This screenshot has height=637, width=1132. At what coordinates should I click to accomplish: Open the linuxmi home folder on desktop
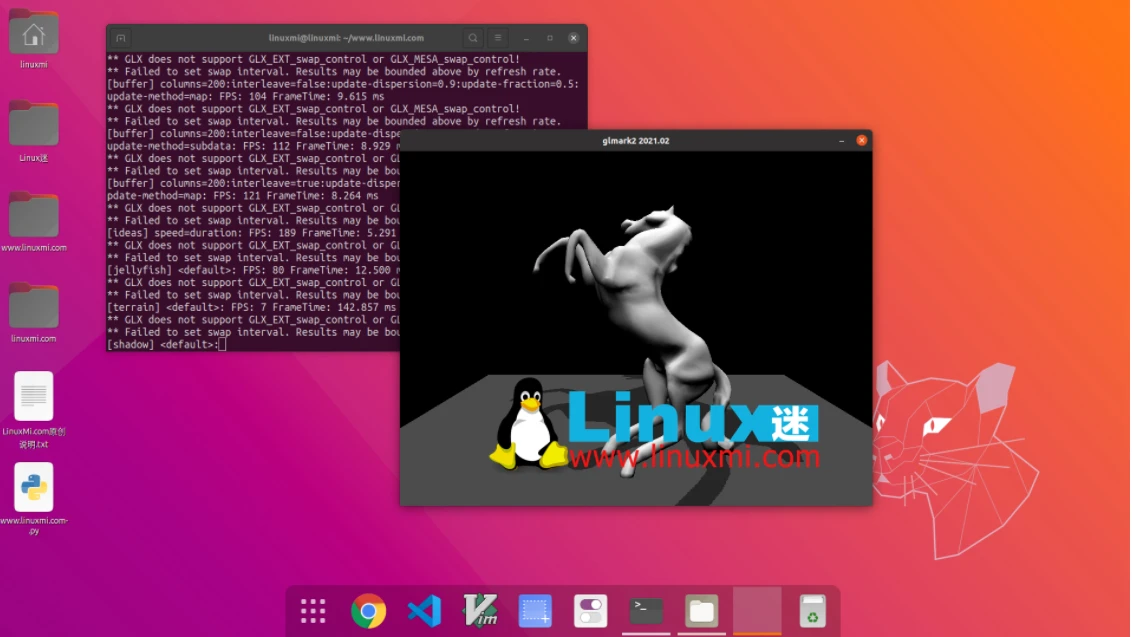[x=33, y=40]
